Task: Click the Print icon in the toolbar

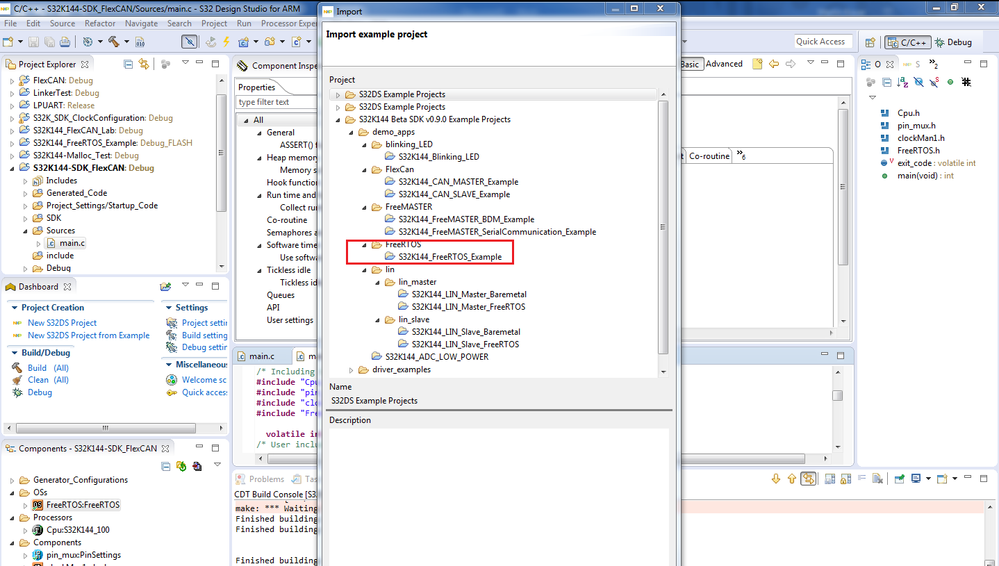Action: [65, 42]
